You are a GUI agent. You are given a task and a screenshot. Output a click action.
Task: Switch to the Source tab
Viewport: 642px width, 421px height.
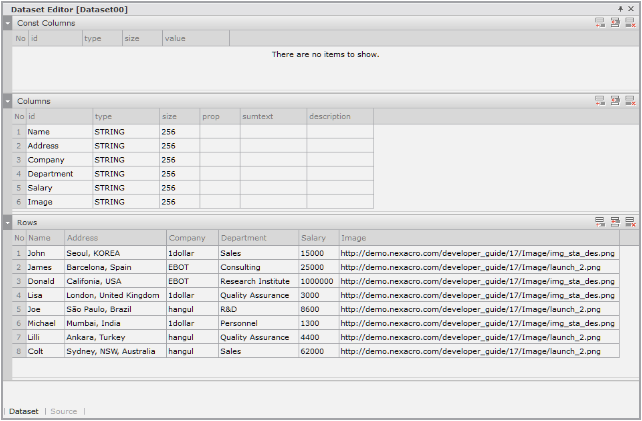[x=64, y=411]
